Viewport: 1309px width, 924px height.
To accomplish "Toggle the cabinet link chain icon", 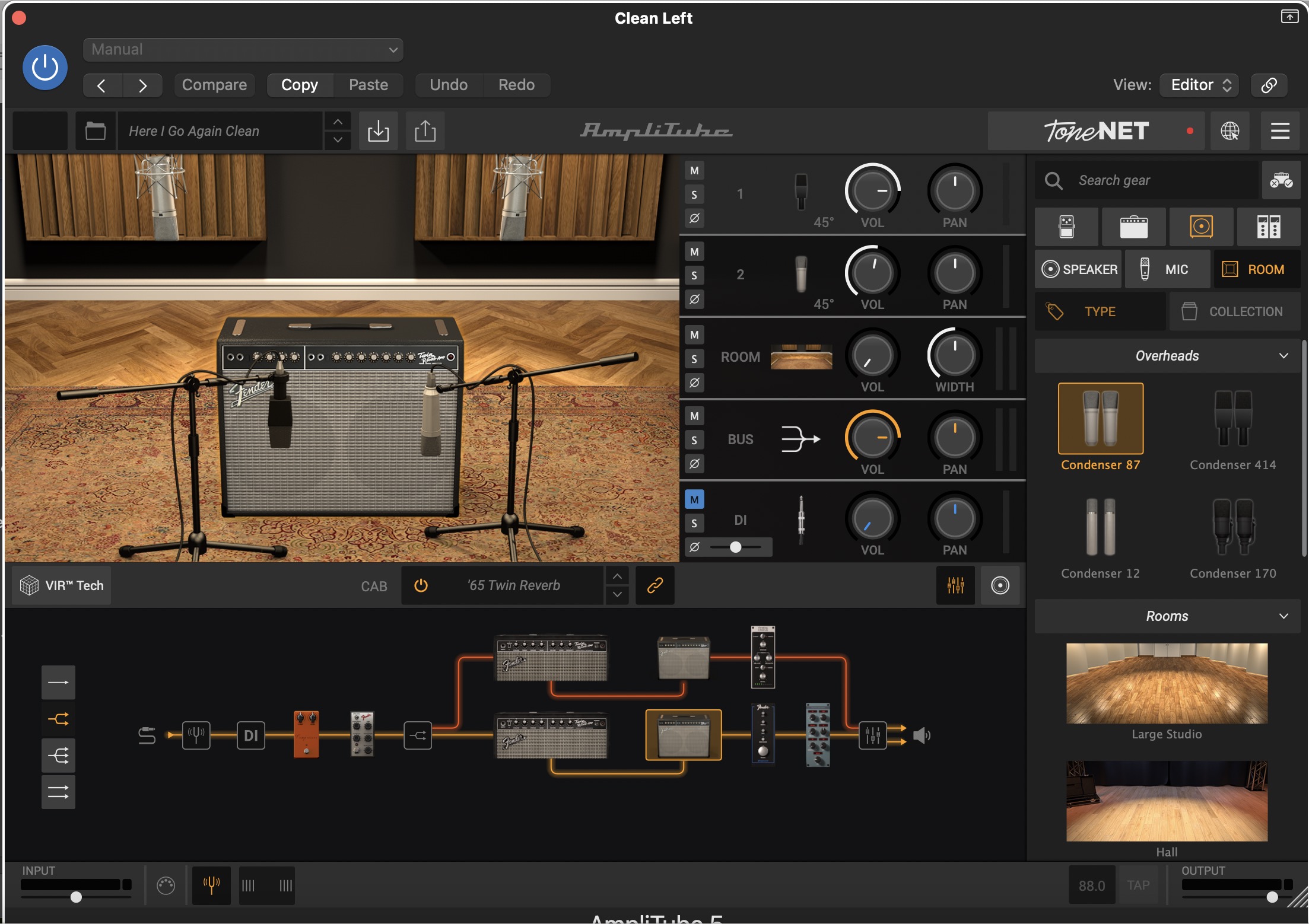I will (x=654, y=585).
